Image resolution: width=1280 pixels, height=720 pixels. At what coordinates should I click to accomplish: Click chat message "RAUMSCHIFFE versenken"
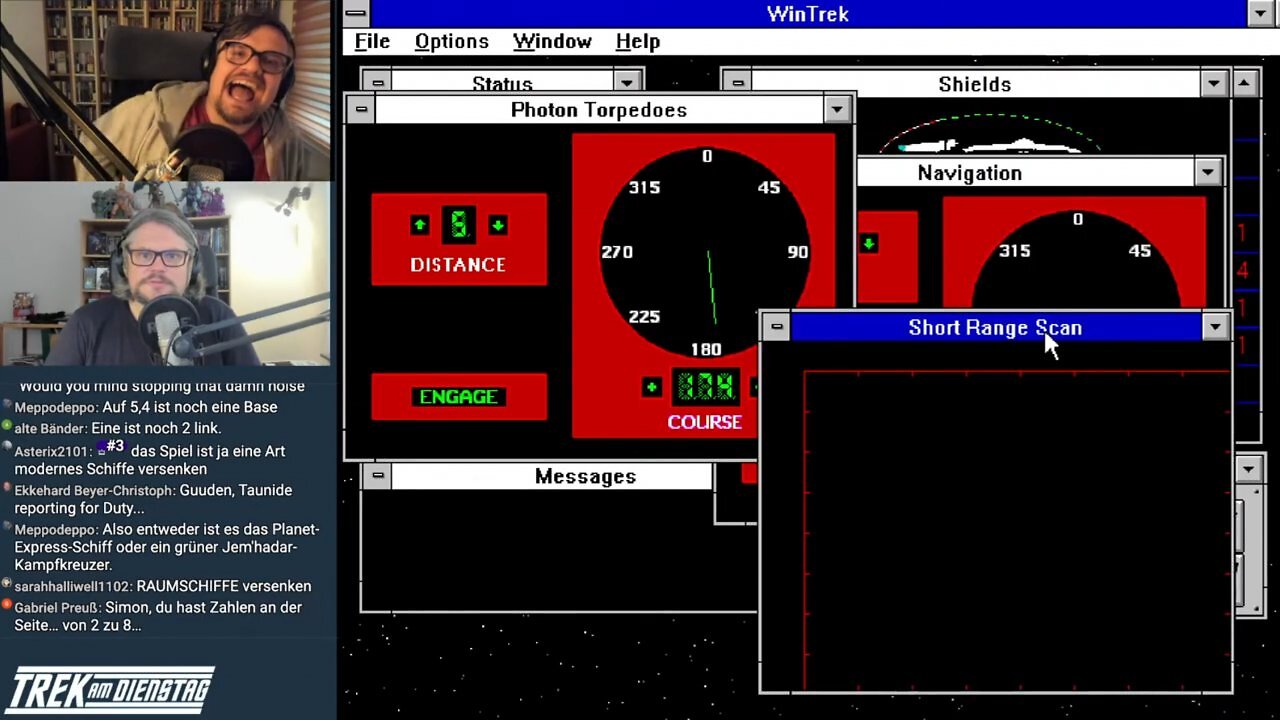pyautogui.click(x=224, y=586)
